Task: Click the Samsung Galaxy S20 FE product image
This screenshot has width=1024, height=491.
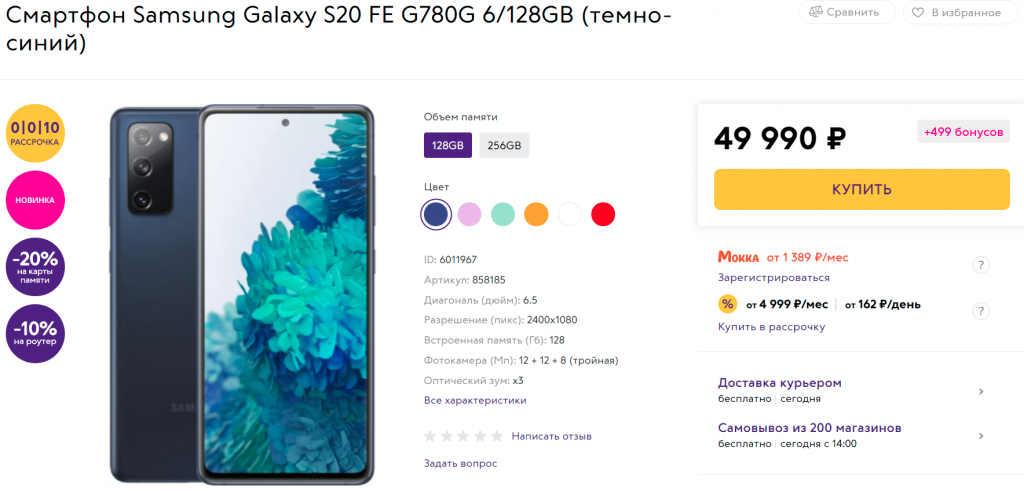Action: (x=242, y=294)
